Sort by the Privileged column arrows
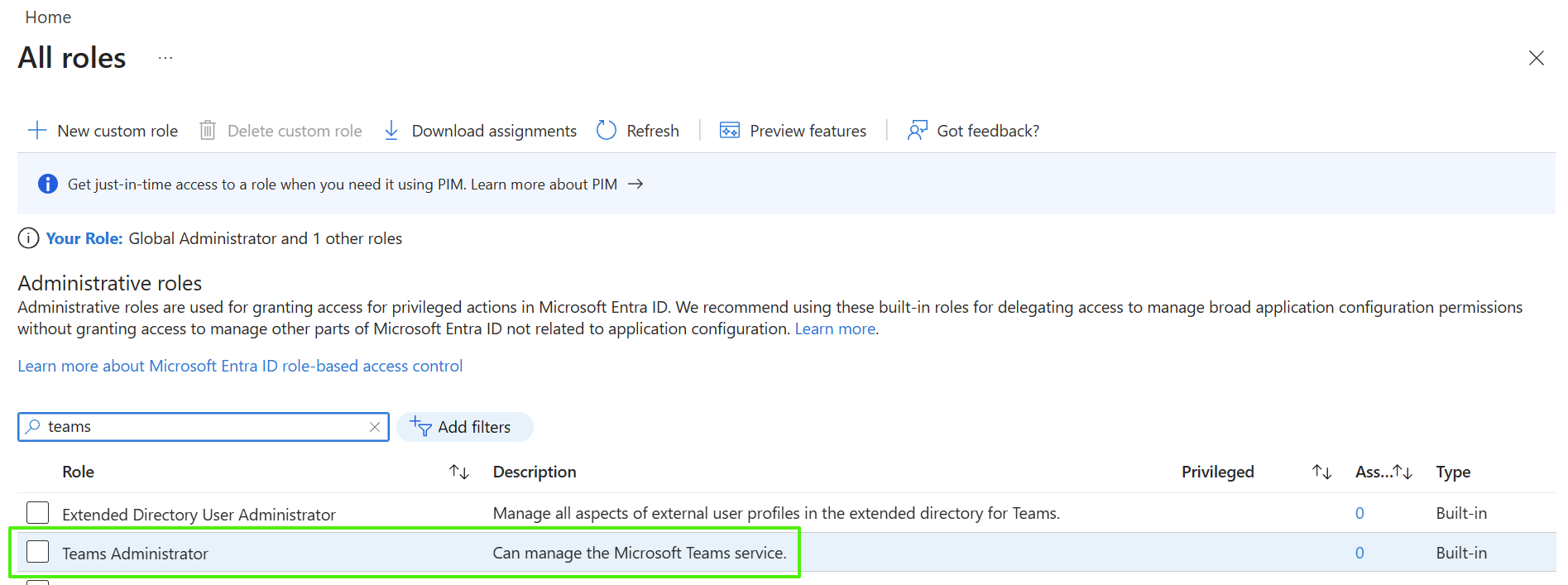 [x=1321, y=472]
